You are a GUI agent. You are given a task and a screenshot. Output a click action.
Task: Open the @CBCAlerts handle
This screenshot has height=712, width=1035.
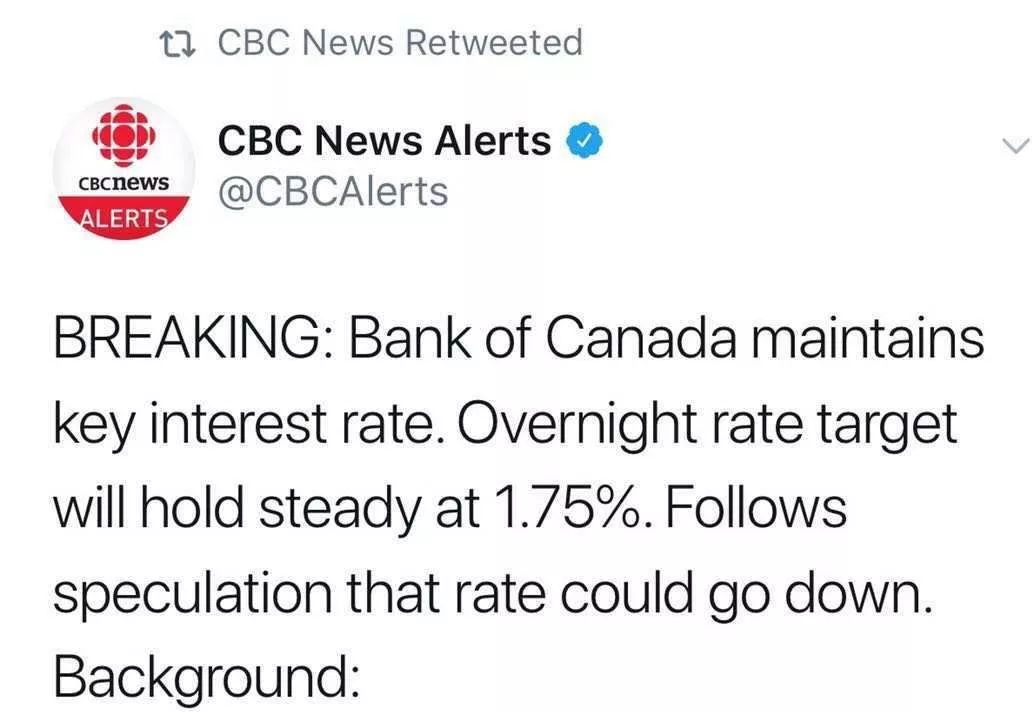click(x=333, y=192)
